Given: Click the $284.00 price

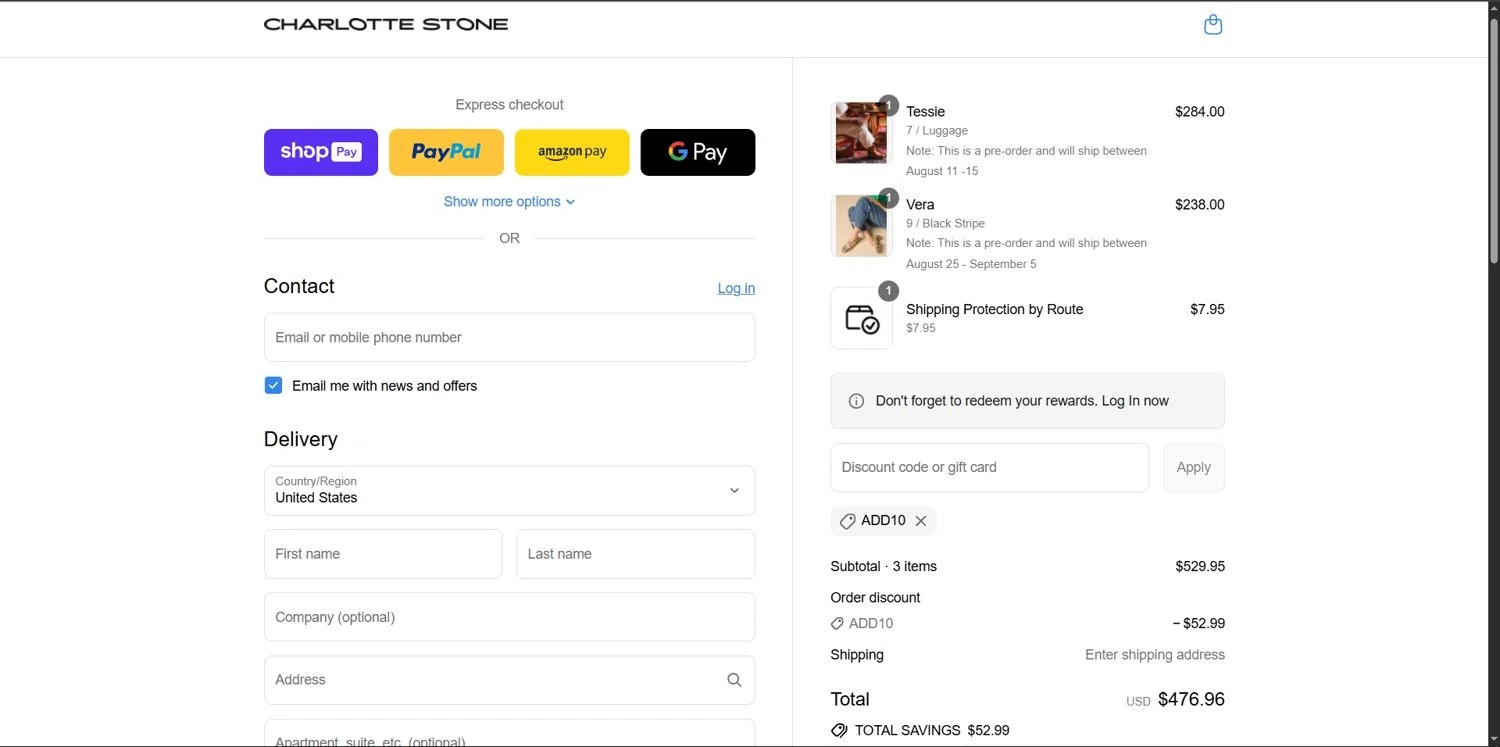Looking at the screenshot, I should click(1200, 111).
